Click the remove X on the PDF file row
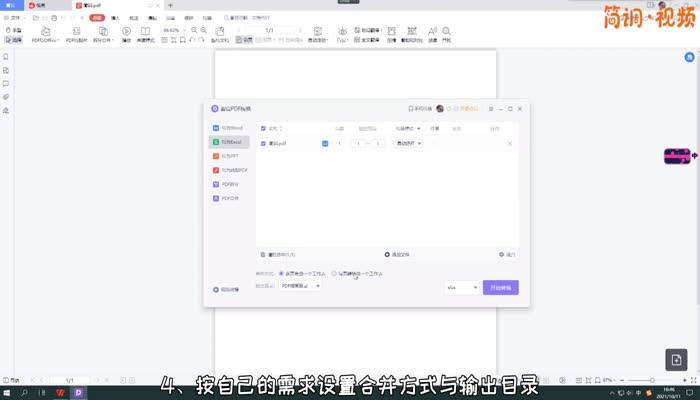700x400 pixels. (509, 144)
